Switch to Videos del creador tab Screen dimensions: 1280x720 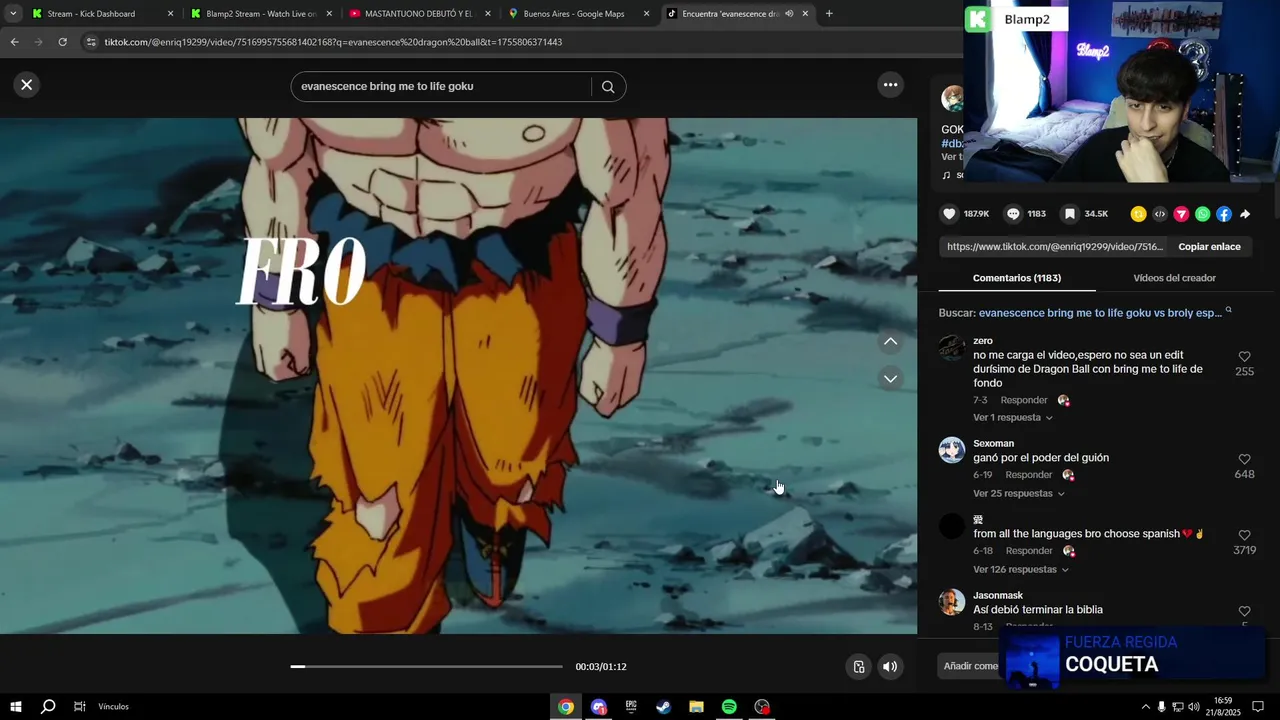tap(1174, 278)
